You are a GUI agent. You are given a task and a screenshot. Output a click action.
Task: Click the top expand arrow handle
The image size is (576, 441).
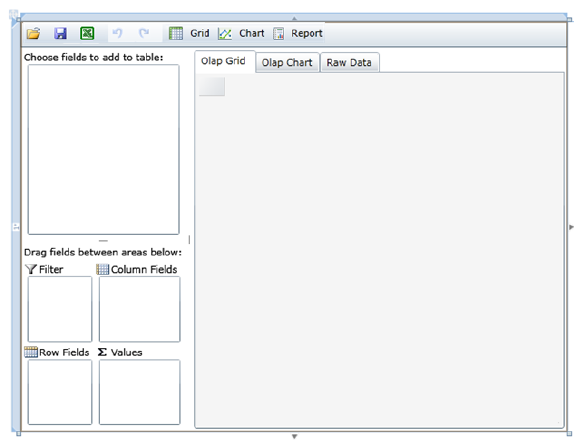[x=294, y=18]
